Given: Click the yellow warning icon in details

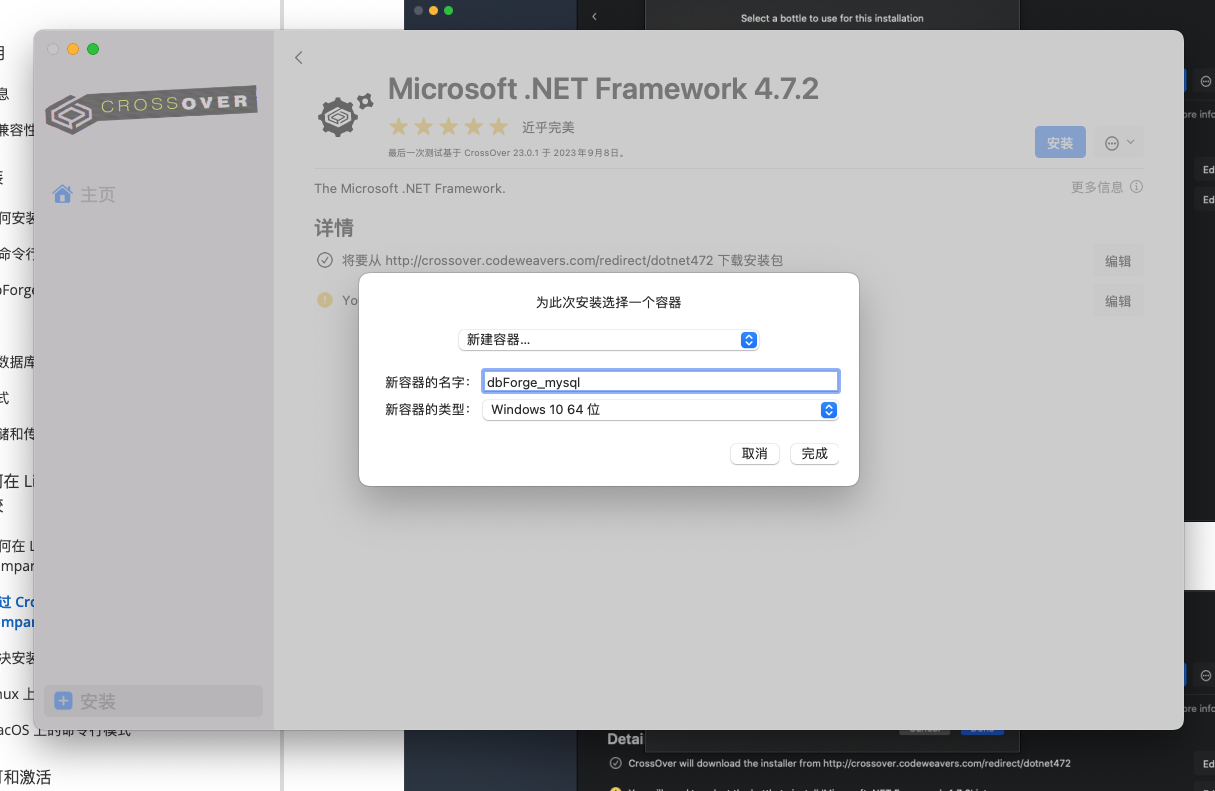Looking at the screenshot, I should click(325, 300).
